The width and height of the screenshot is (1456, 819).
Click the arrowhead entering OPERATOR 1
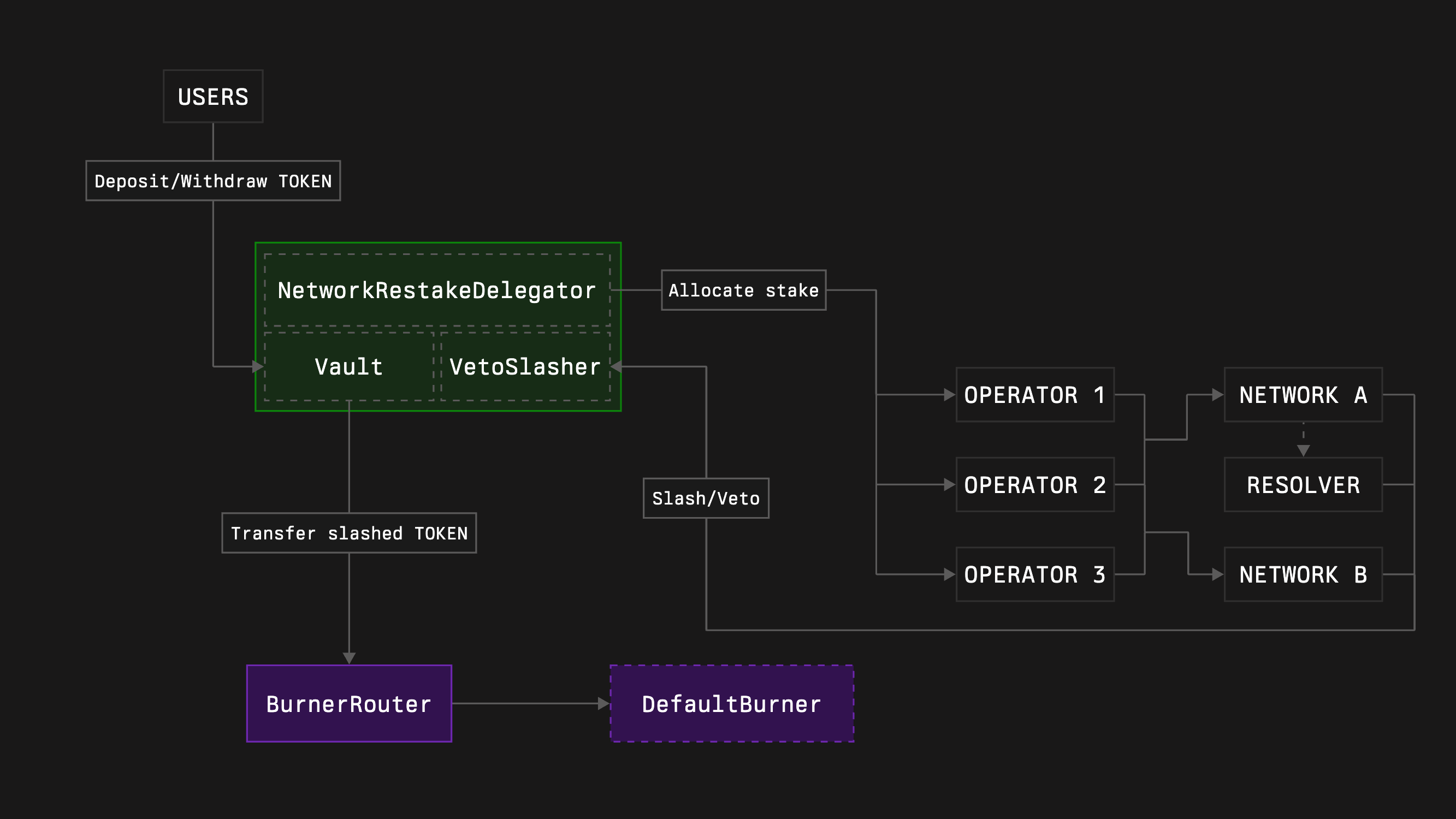coord(950,395)
